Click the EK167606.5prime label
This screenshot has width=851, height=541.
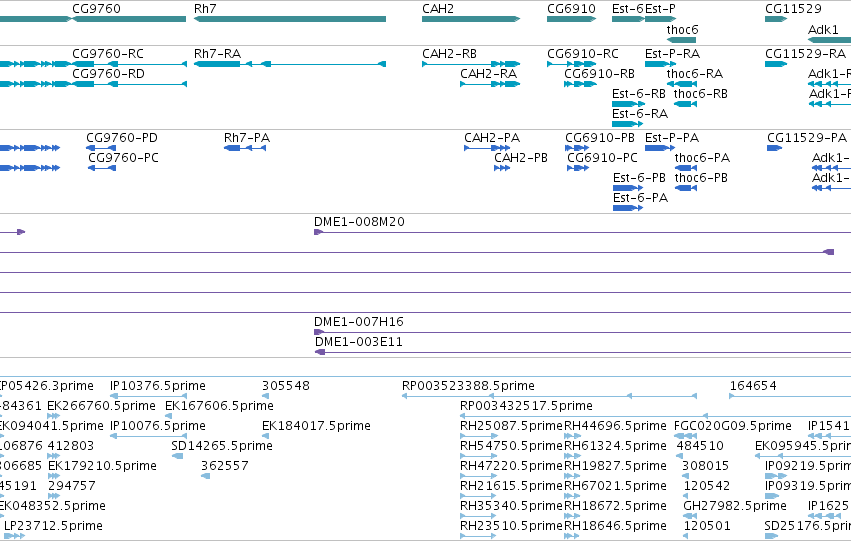click(219, 406)
